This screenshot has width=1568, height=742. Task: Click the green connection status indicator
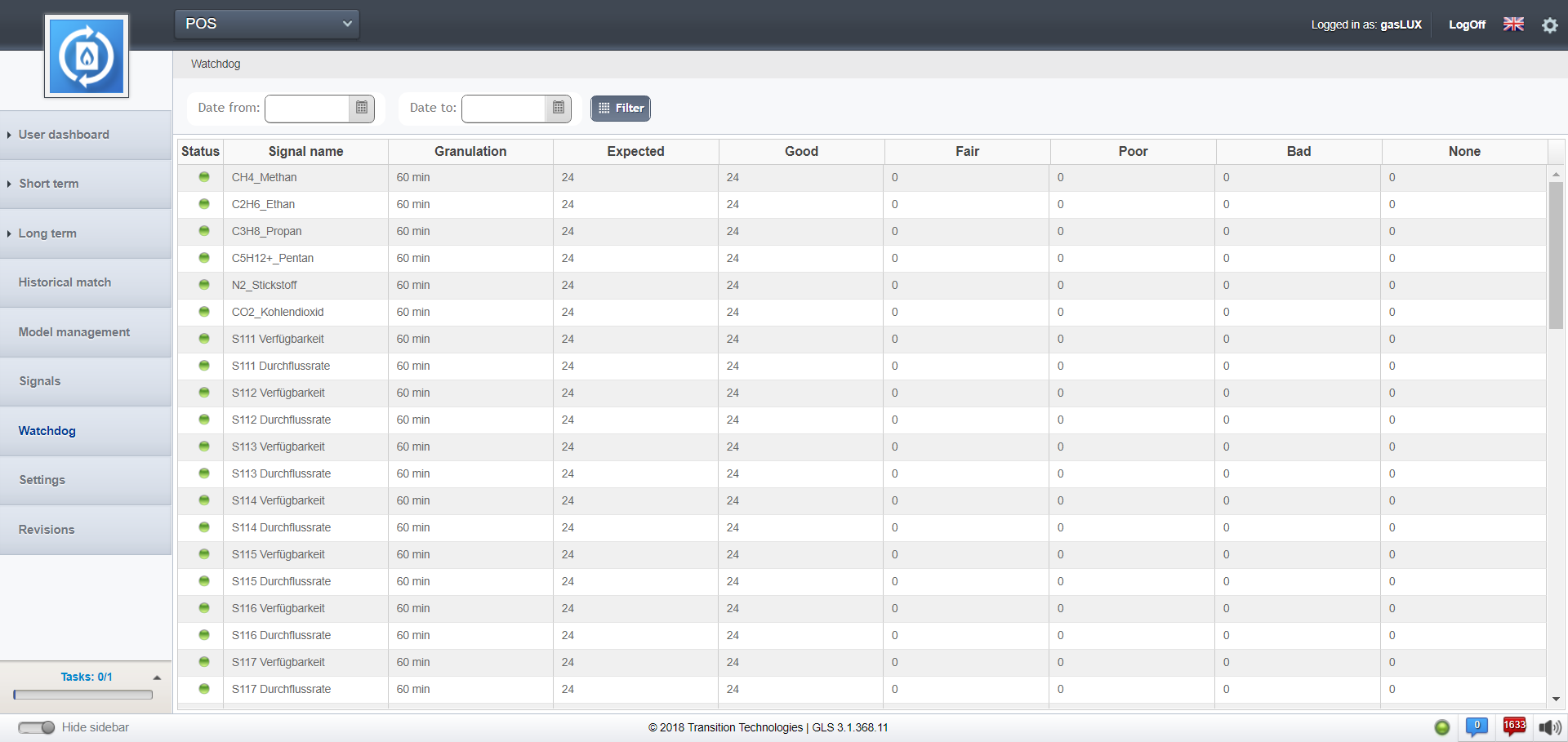pyautogui.click(x=1441, y=727)
